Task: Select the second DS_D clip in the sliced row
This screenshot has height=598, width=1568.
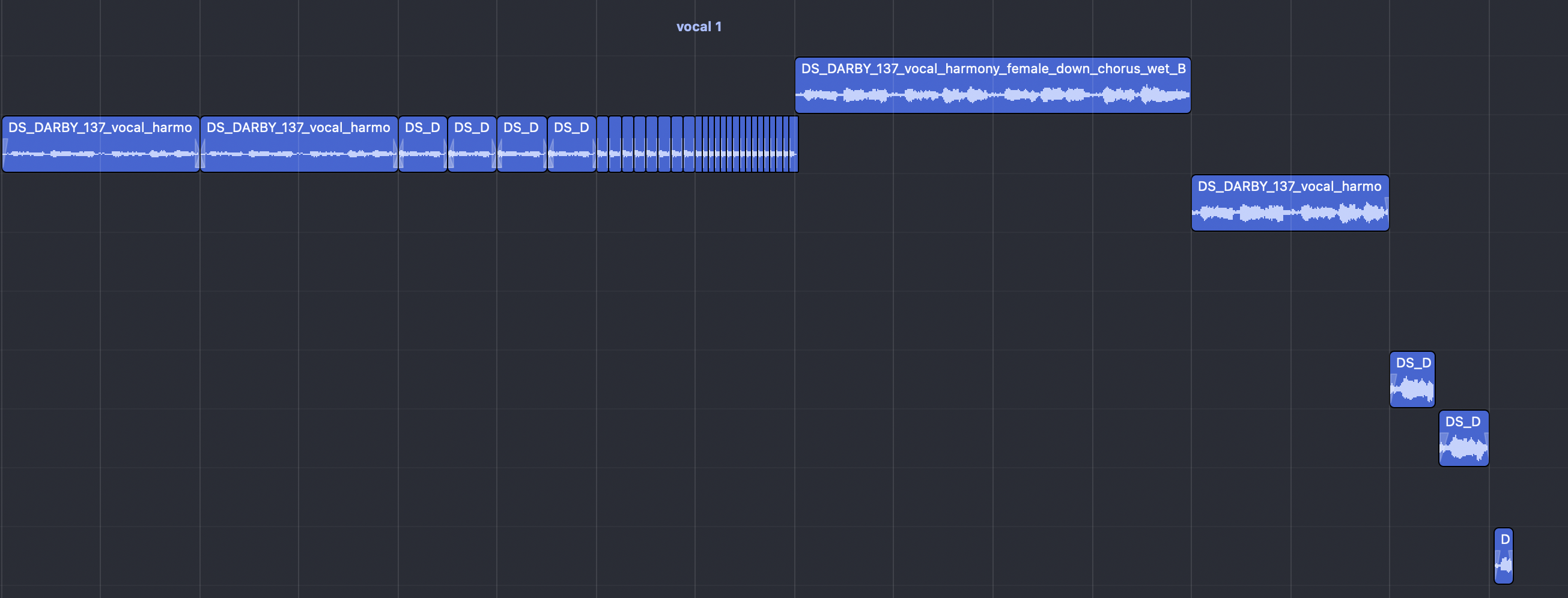Action: pyautogui.click(x=472, y=144)
